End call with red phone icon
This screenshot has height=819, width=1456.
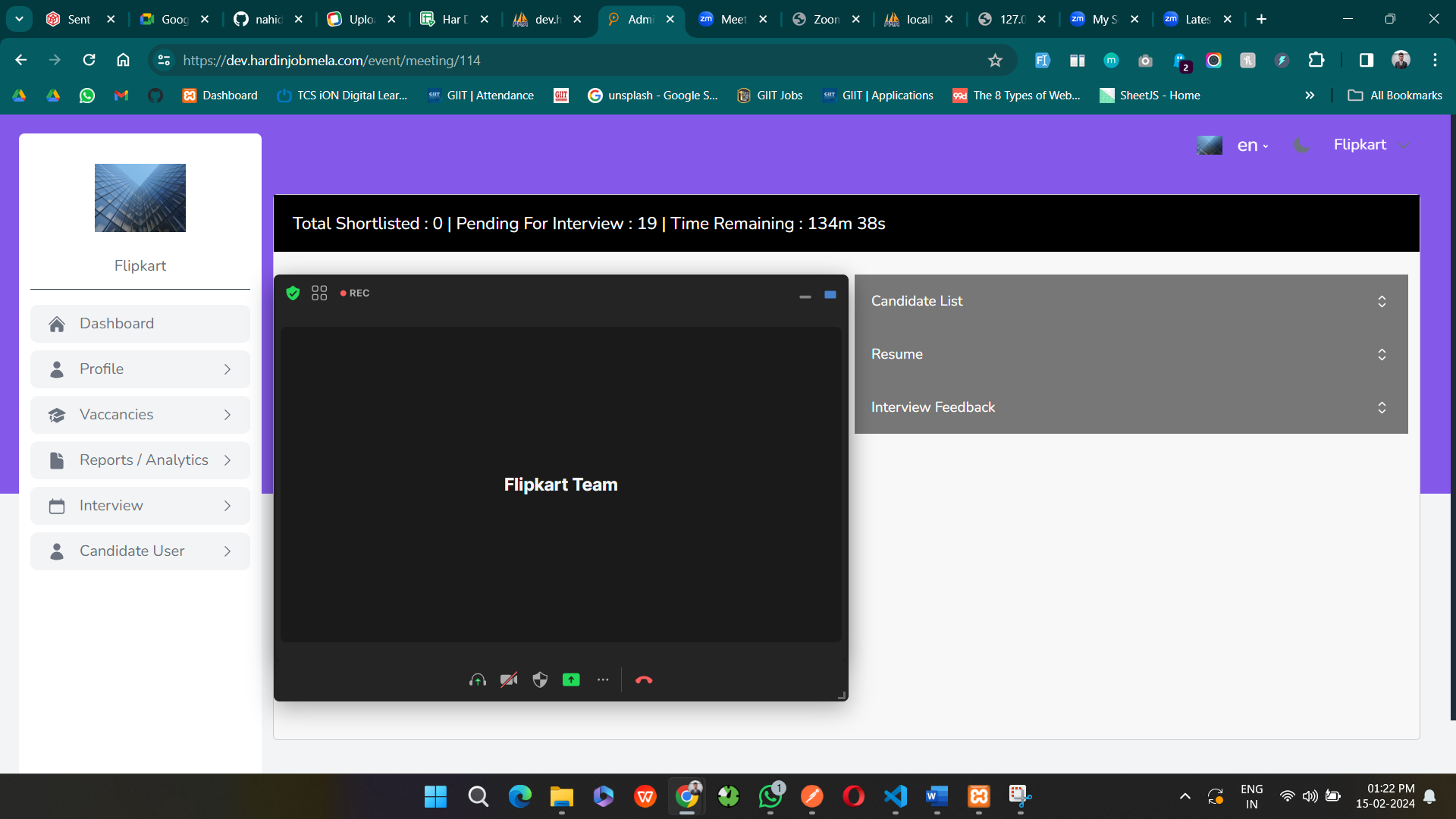[644, 680]
